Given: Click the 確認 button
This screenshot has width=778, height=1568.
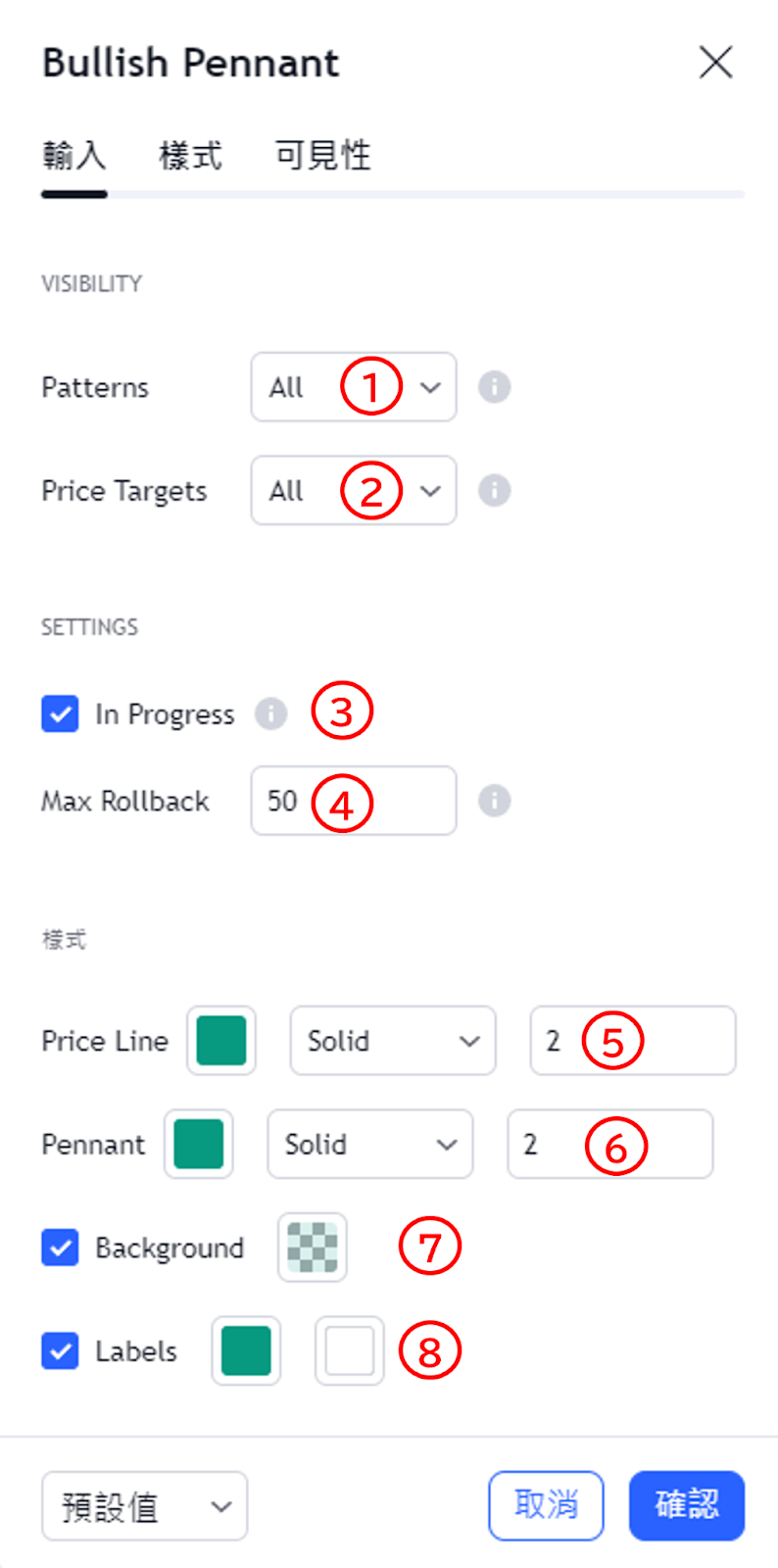Looking at the screenshot, I should click(687, 1505).
